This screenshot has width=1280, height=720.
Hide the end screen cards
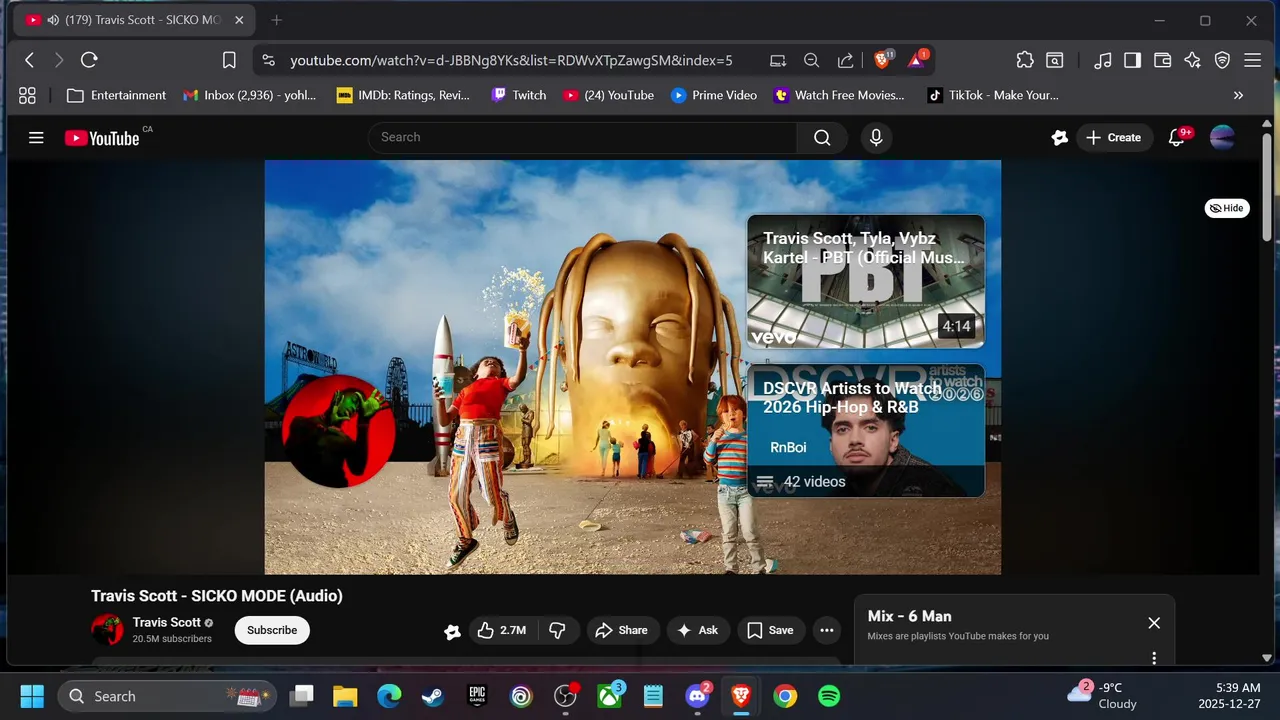(x=1227, y=208)
